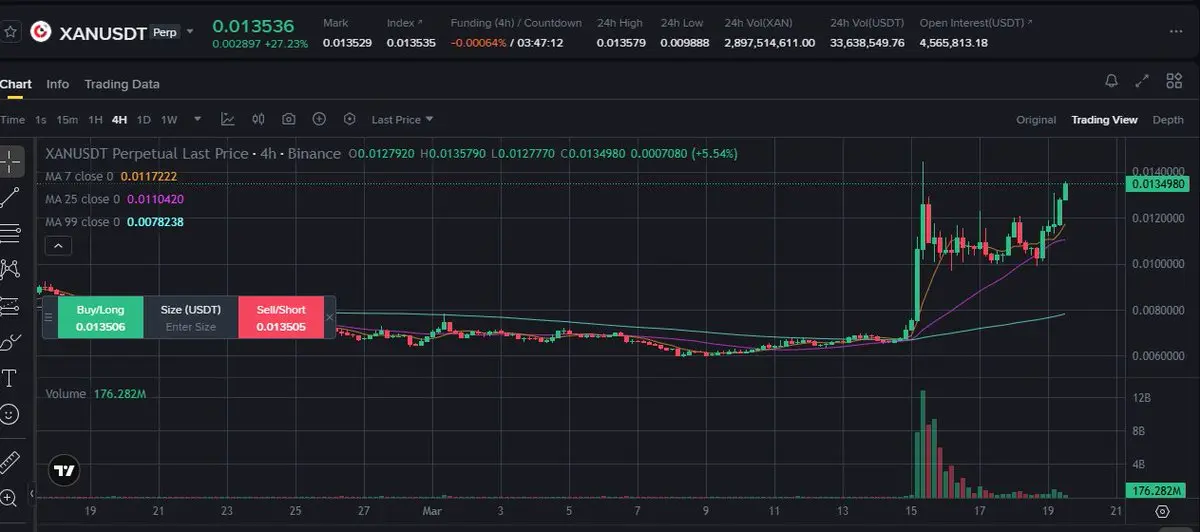Click the XANUSDT coin logo
Image resolution: width=1200 pixels, height=532 pixels.
pyautogui.click(x=41, y=31)
